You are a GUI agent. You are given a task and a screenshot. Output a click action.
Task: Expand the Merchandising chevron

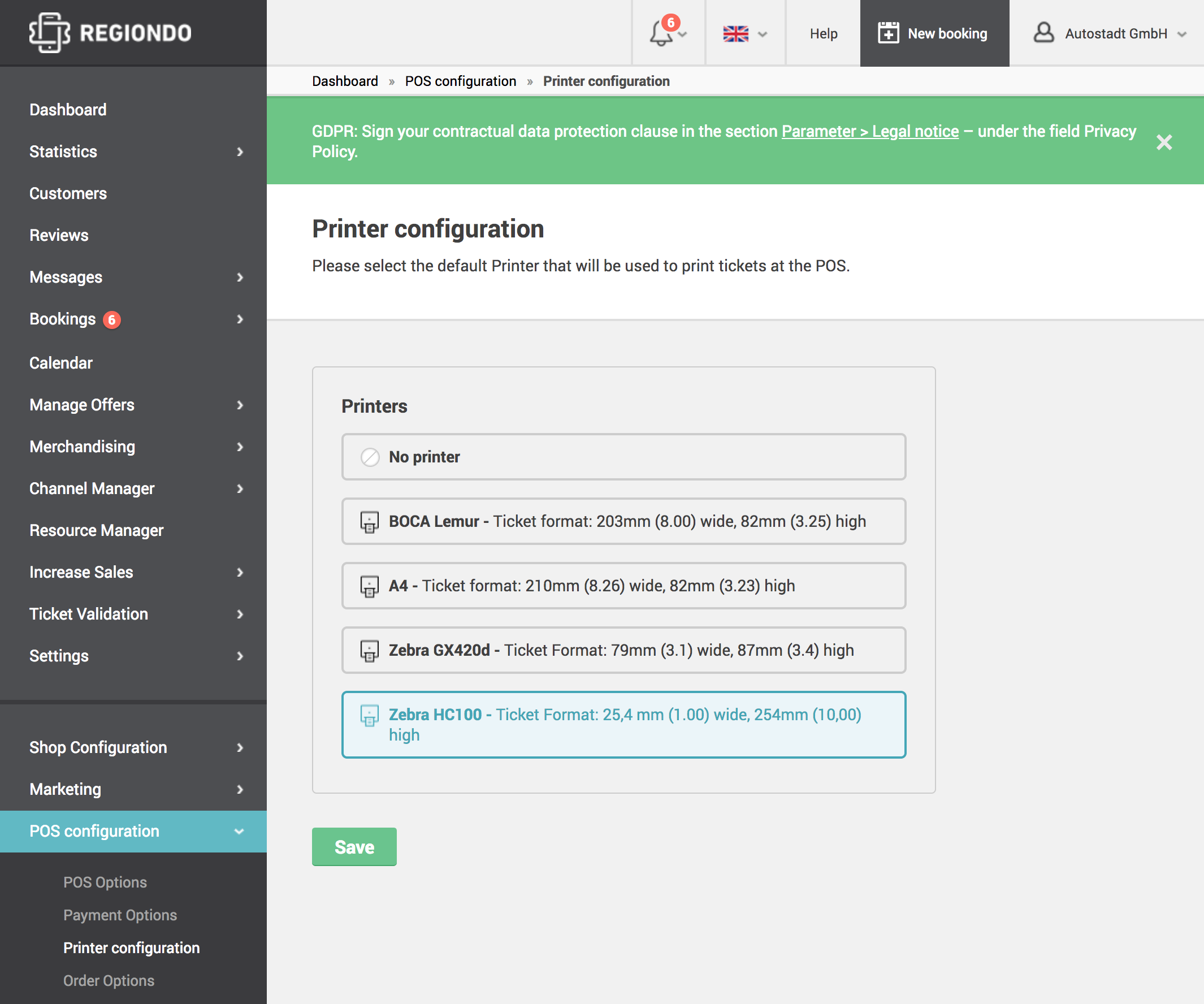[x=240, y=447]
